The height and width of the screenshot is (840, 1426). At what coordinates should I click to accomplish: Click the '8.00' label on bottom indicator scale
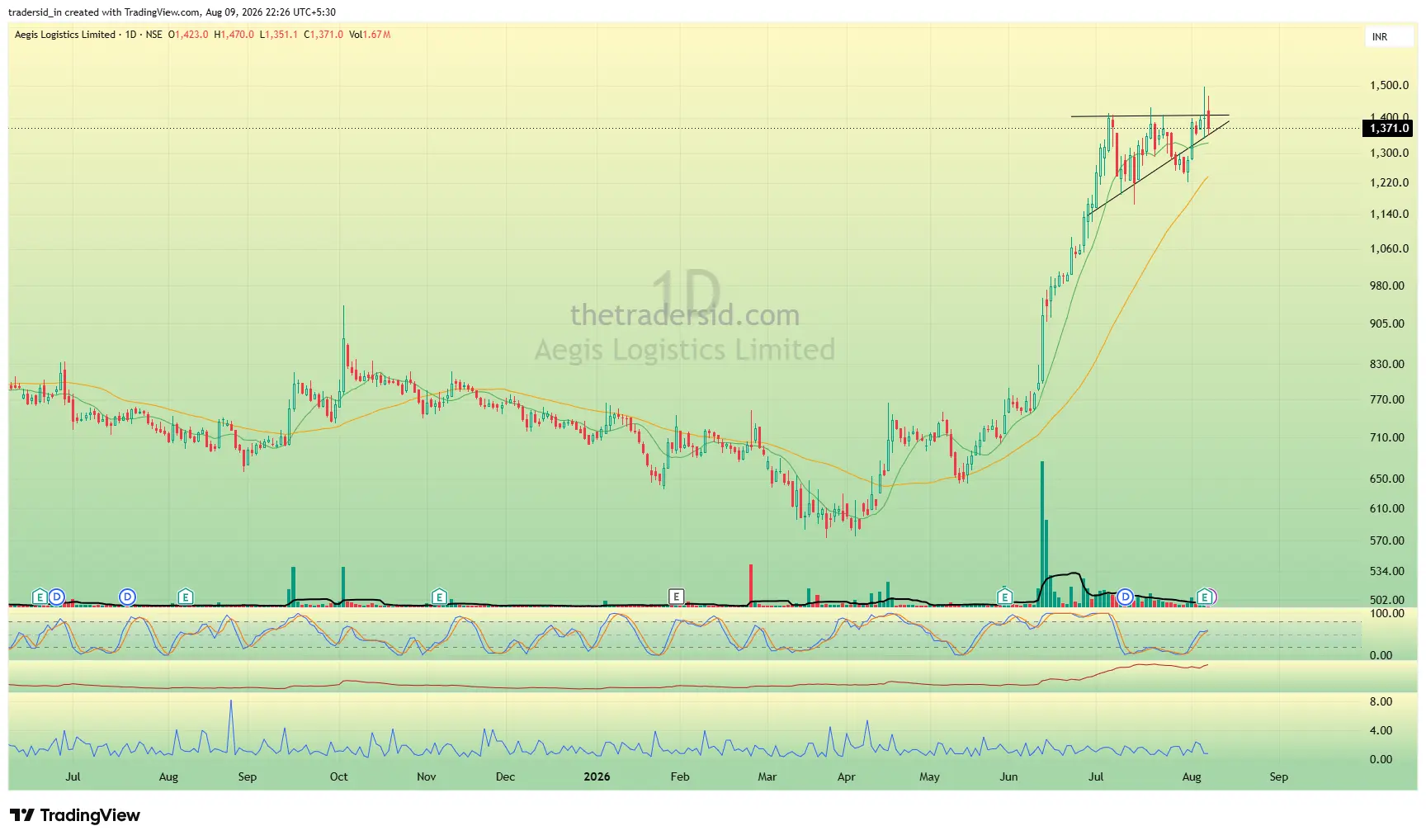click(1381, 702)
